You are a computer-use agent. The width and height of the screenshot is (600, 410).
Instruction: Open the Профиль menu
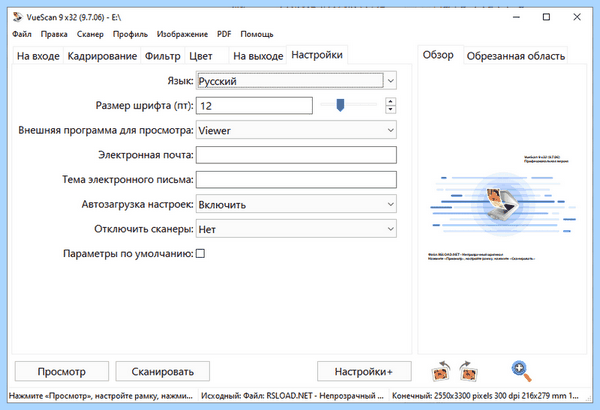point(130,34)
